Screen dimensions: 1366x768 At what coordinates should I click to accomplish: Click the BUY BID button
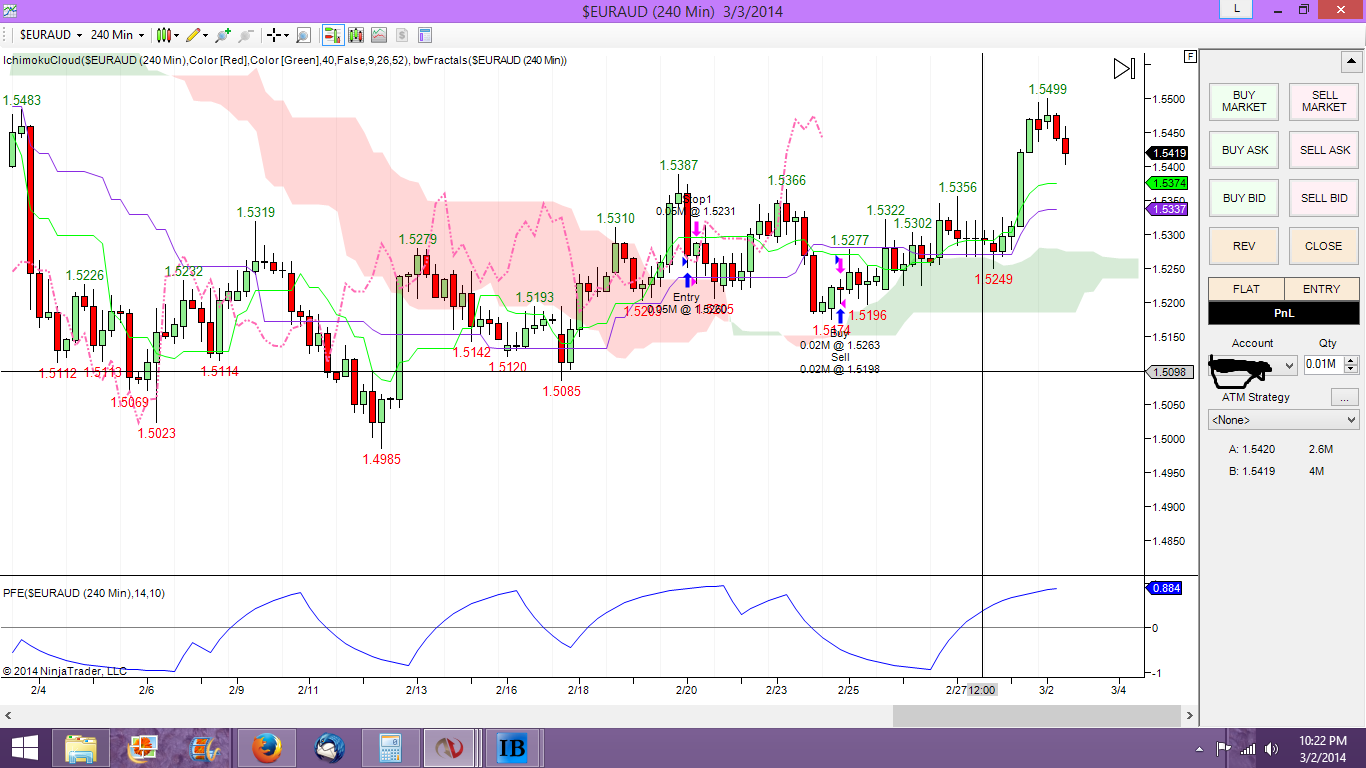pyautogui.click(x=1244, y=198)
